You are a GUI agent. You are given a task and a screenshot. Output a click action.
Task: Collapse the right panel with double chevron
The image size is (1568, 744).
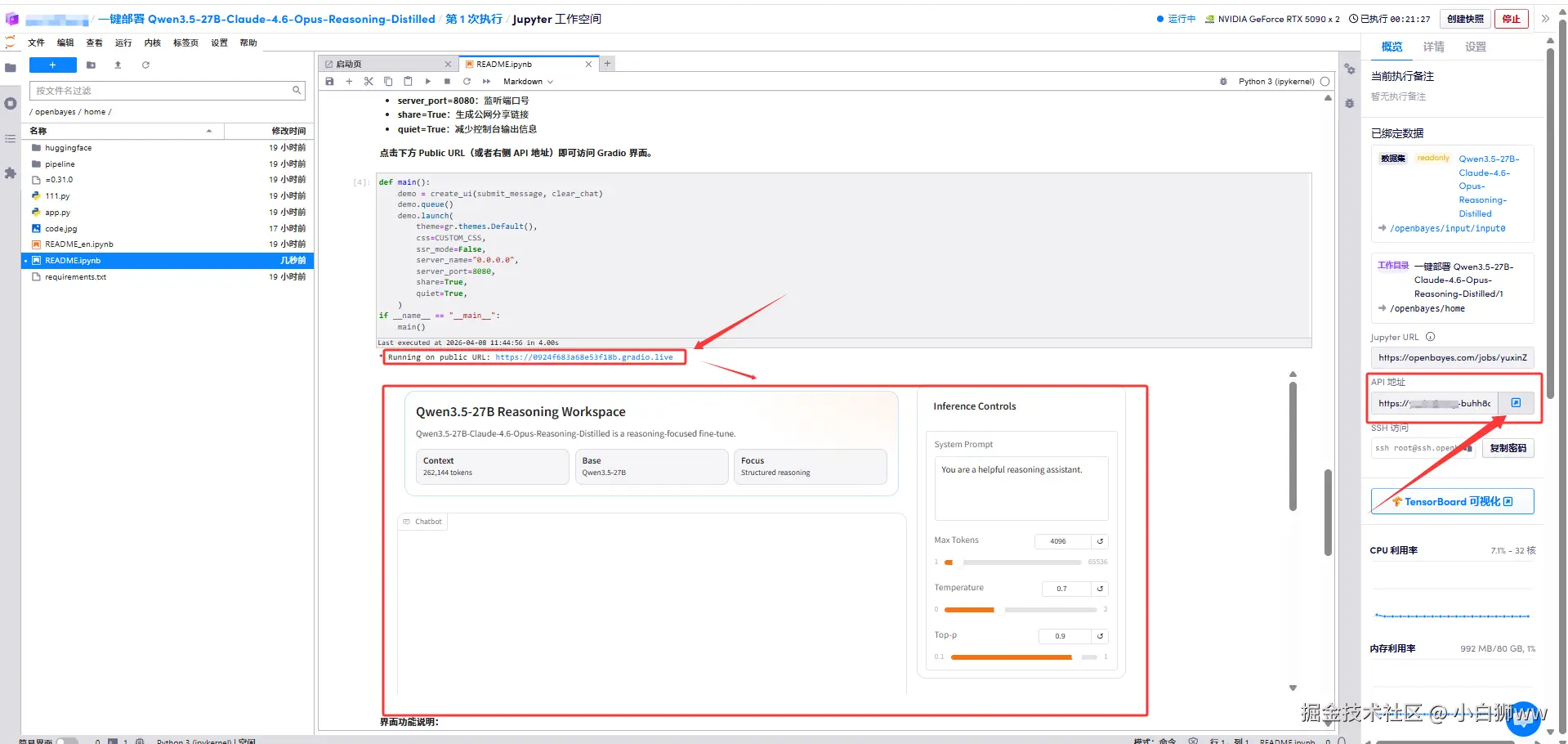pos(1544,19)
